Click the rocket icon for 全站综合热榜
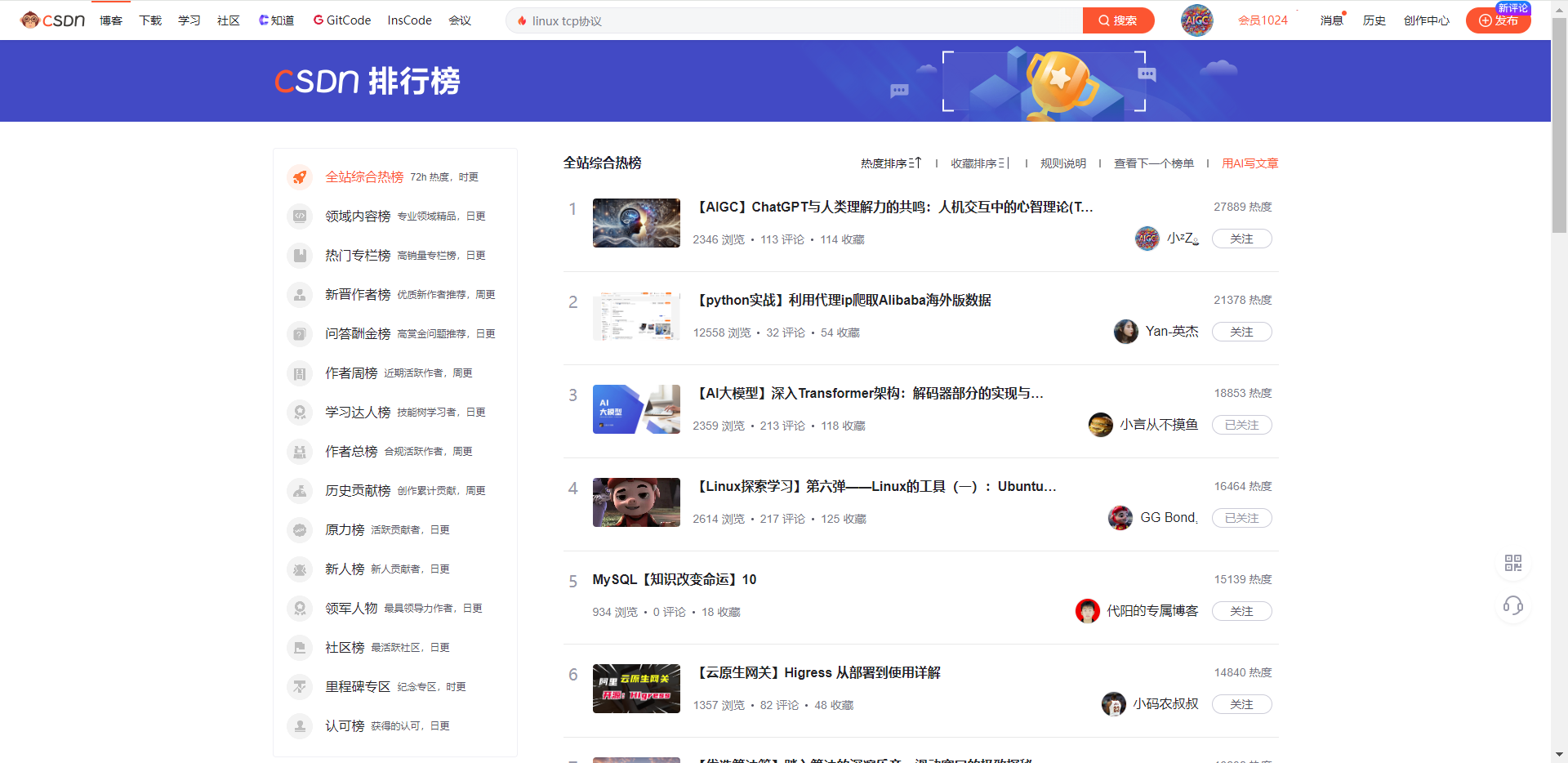Screen dimensions: 1568x763 [x=300, y=176]
